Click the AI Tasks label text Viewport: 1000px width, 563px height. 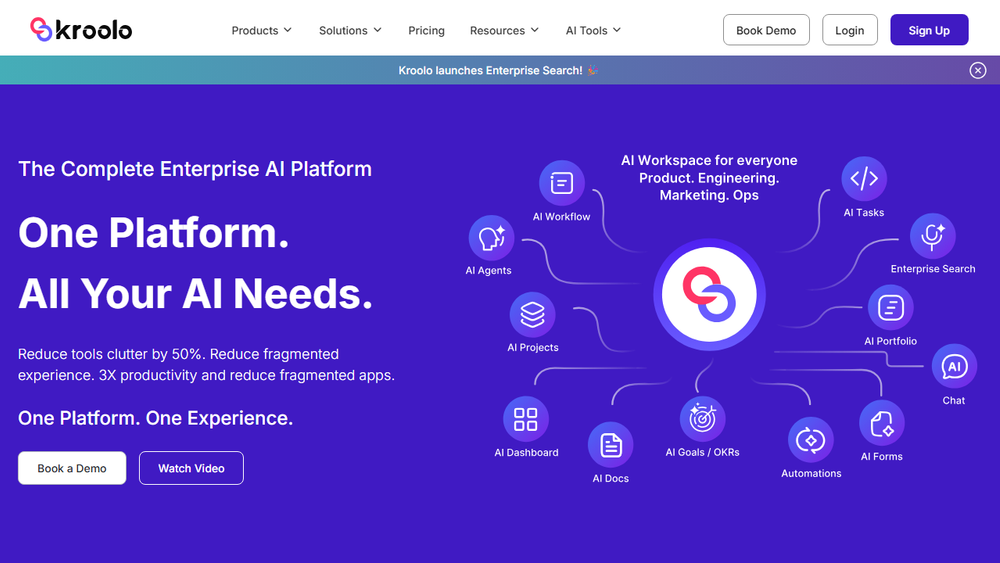pos(864,213)
